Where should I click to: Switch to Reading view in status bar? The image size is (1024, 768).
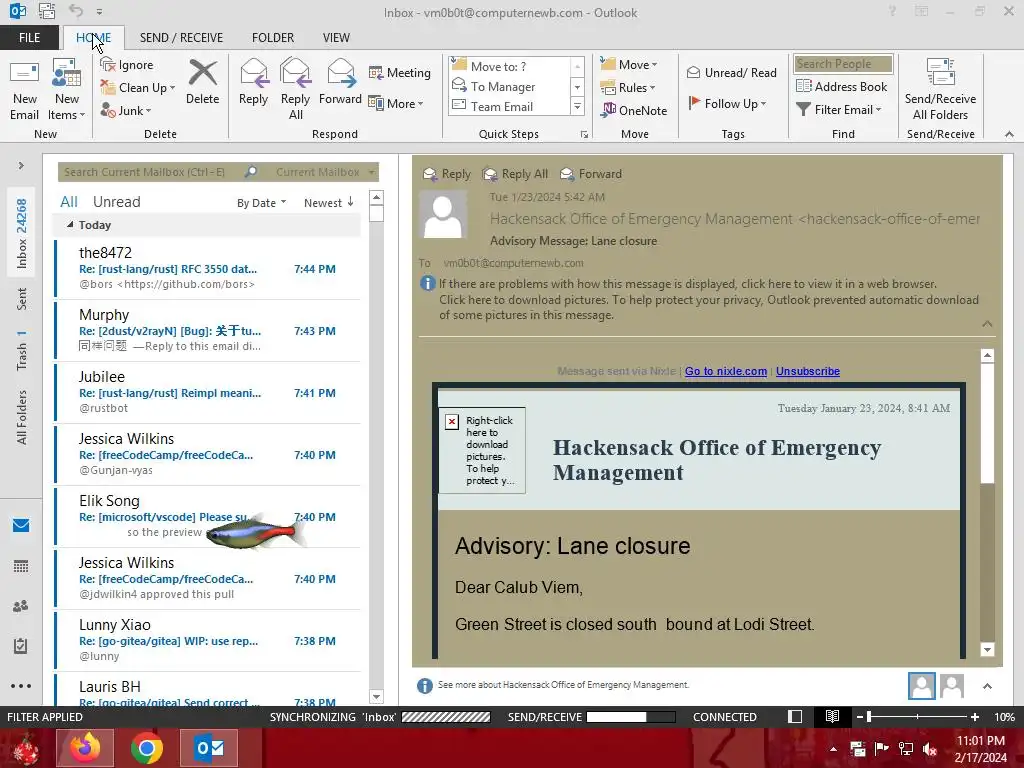click(x=832, y=716)
